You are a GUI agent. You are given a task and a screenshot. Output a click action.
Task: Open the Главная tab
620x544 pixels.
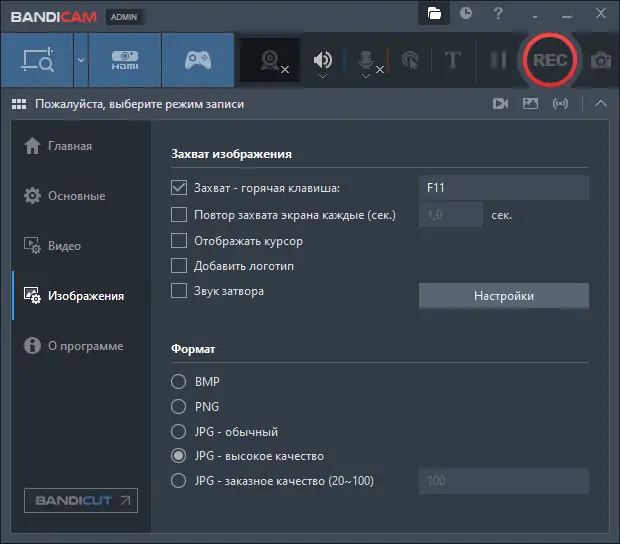point(81,146)
